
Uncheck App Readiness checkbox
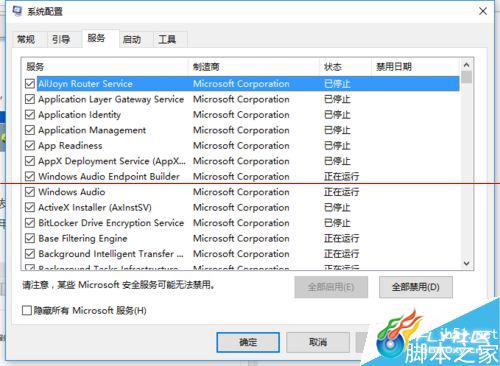pos(30,146)
